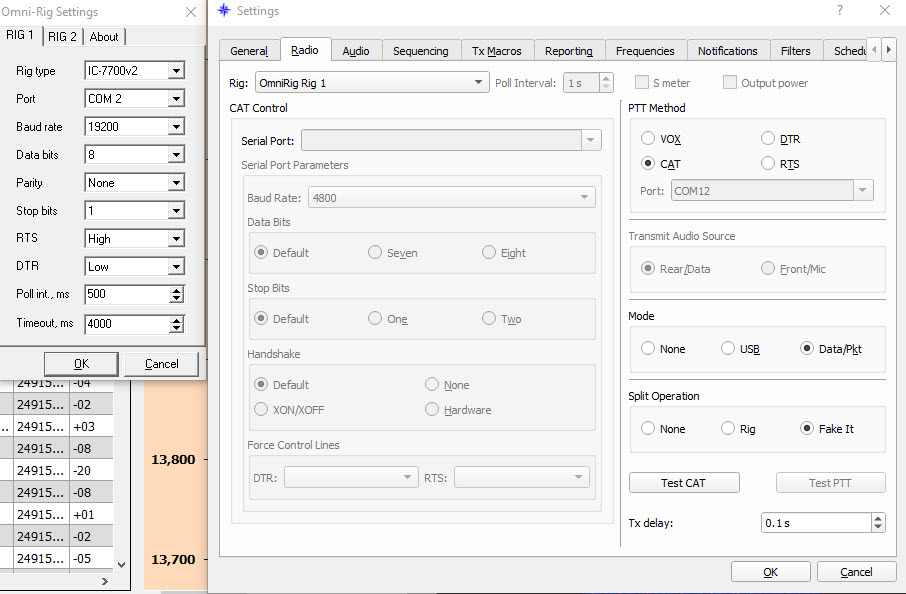Cancel the Omni-Rig Settings dialog
Viewport: 906px width, 594px height.
(x=161, y=363)
